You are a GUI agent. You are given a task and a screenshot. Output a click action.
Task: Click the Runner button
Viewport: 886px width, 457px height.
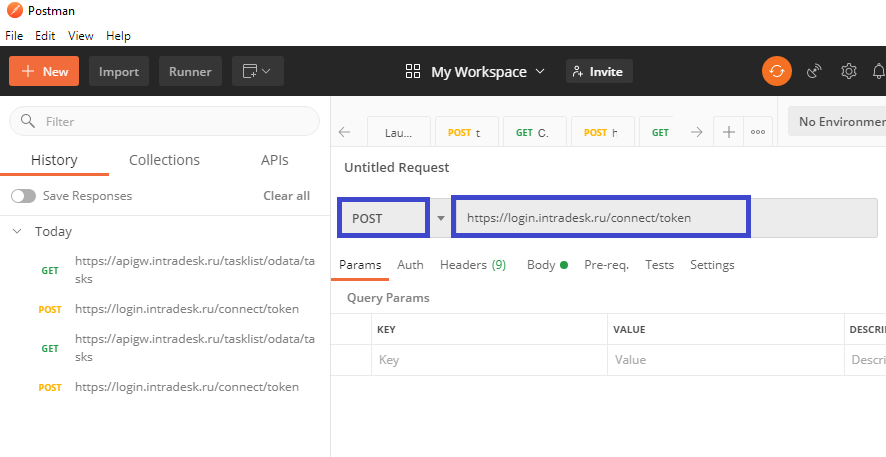pos(190,71)
